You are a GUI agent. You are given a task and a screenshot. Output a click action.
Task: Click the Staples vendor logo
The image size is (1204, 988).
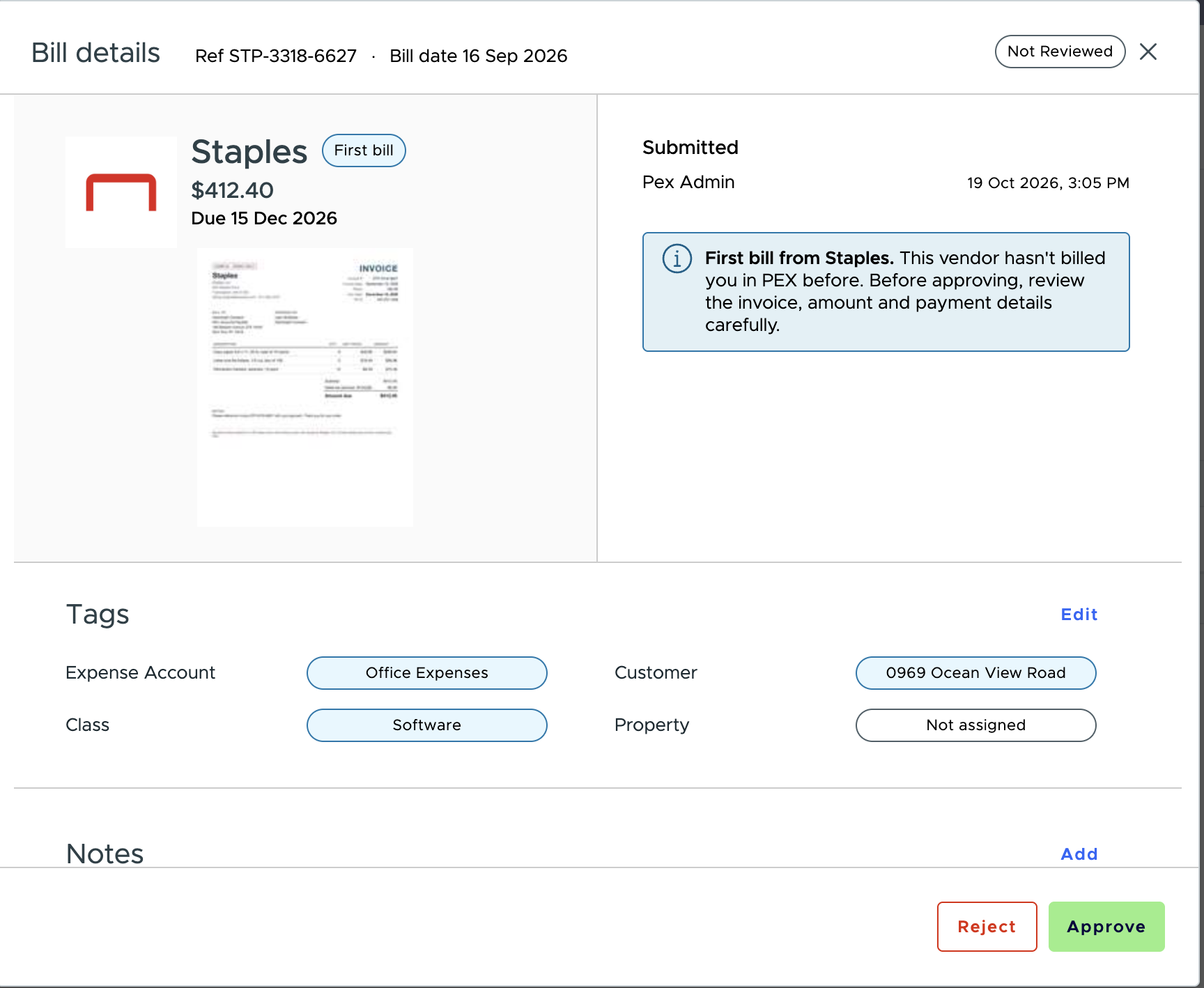pyautogui.click(x=121, y=192)
